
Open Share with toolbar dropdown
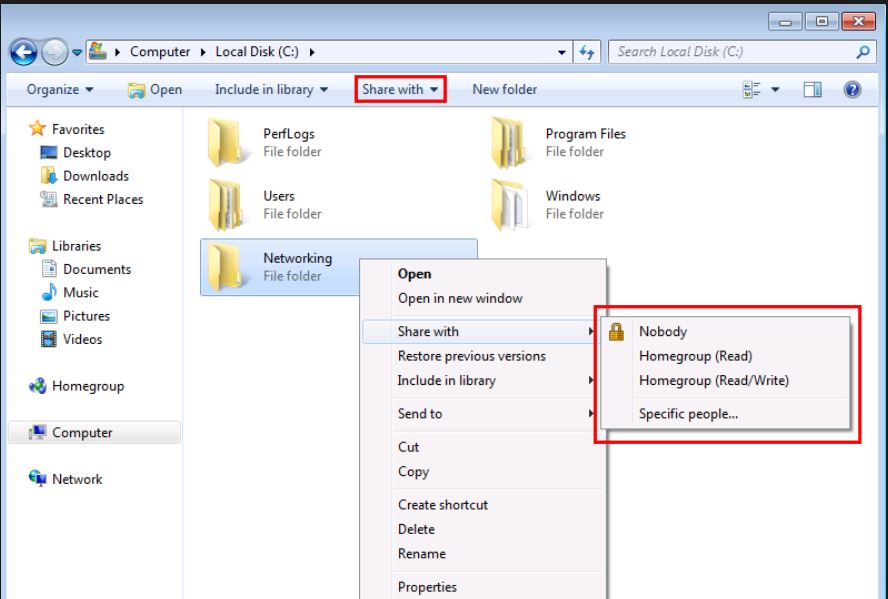coord(400,89)
